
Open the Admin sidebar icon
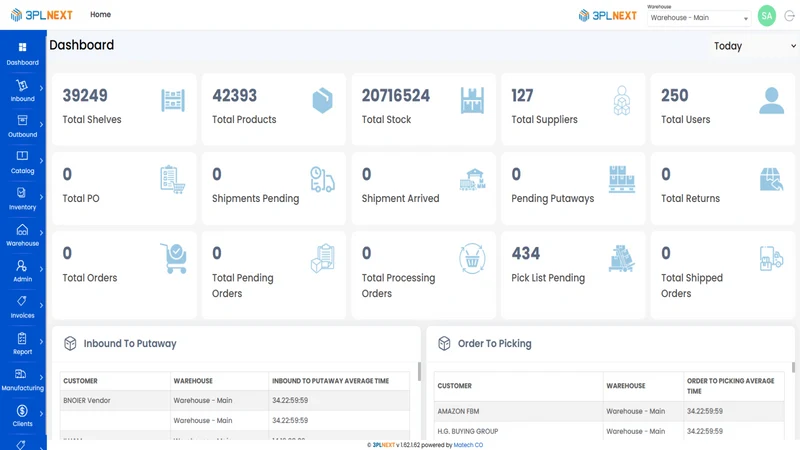[21, 266]
